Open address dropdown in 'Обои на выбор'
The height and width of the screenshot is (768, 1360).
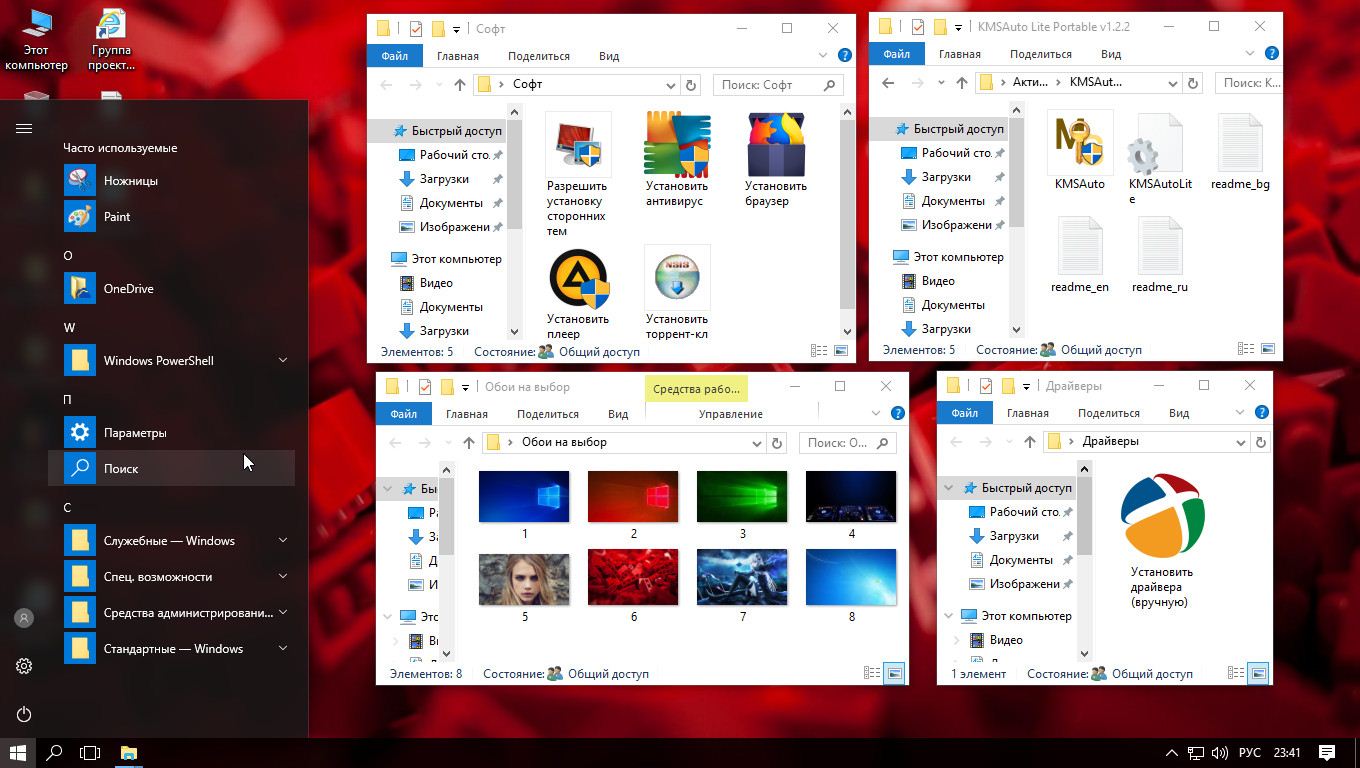tap(756, 442)
